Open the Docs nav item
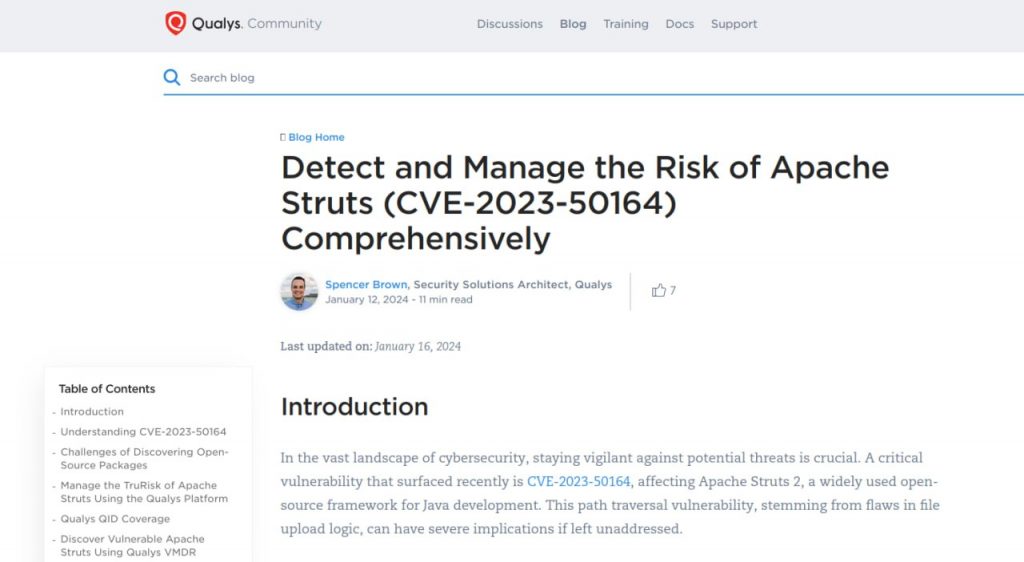 [x=679, y=24]
